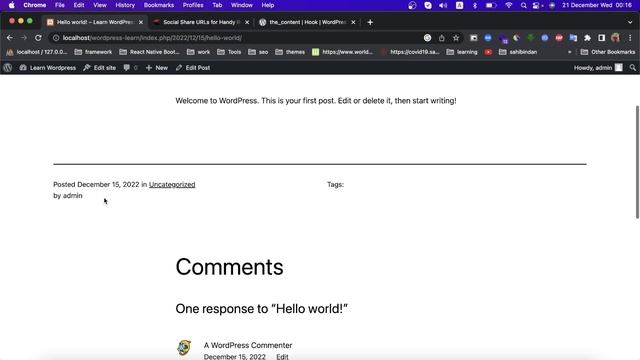Open the Chrome profile avatar
Image resolution: width=640 pixels, height=360 pixels.
click(x=616, y=38)
